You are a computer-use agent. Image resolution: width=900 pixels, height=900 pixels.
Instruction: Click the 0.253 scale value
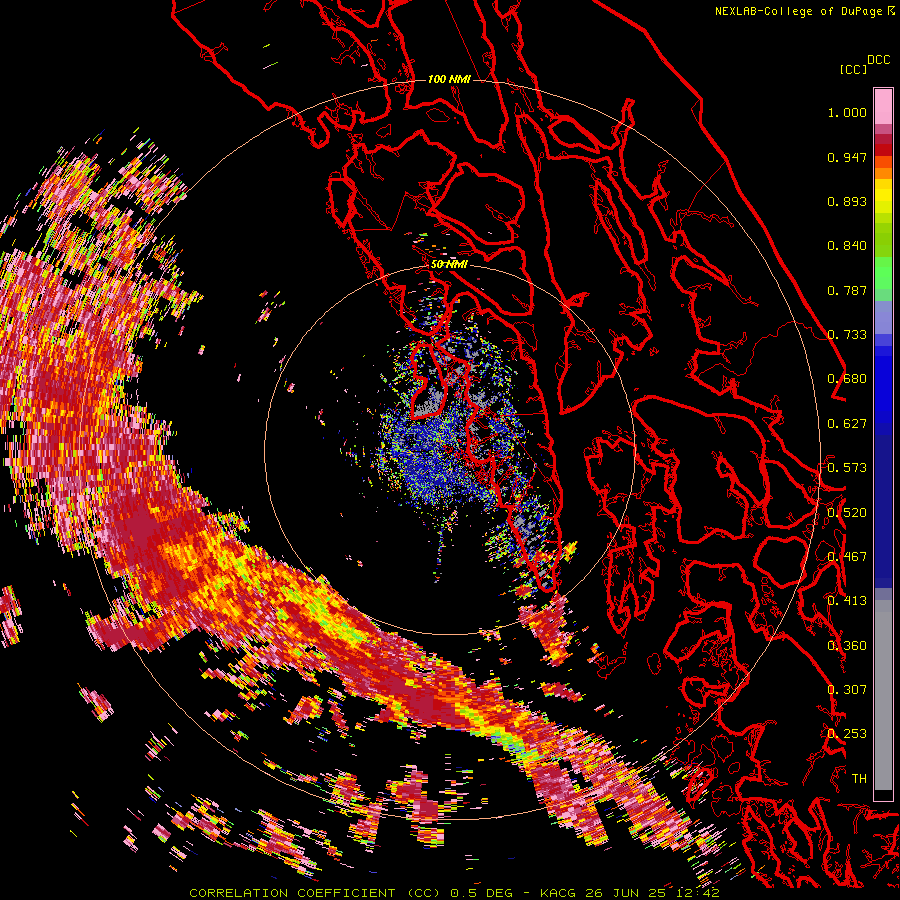pos(847,734)
